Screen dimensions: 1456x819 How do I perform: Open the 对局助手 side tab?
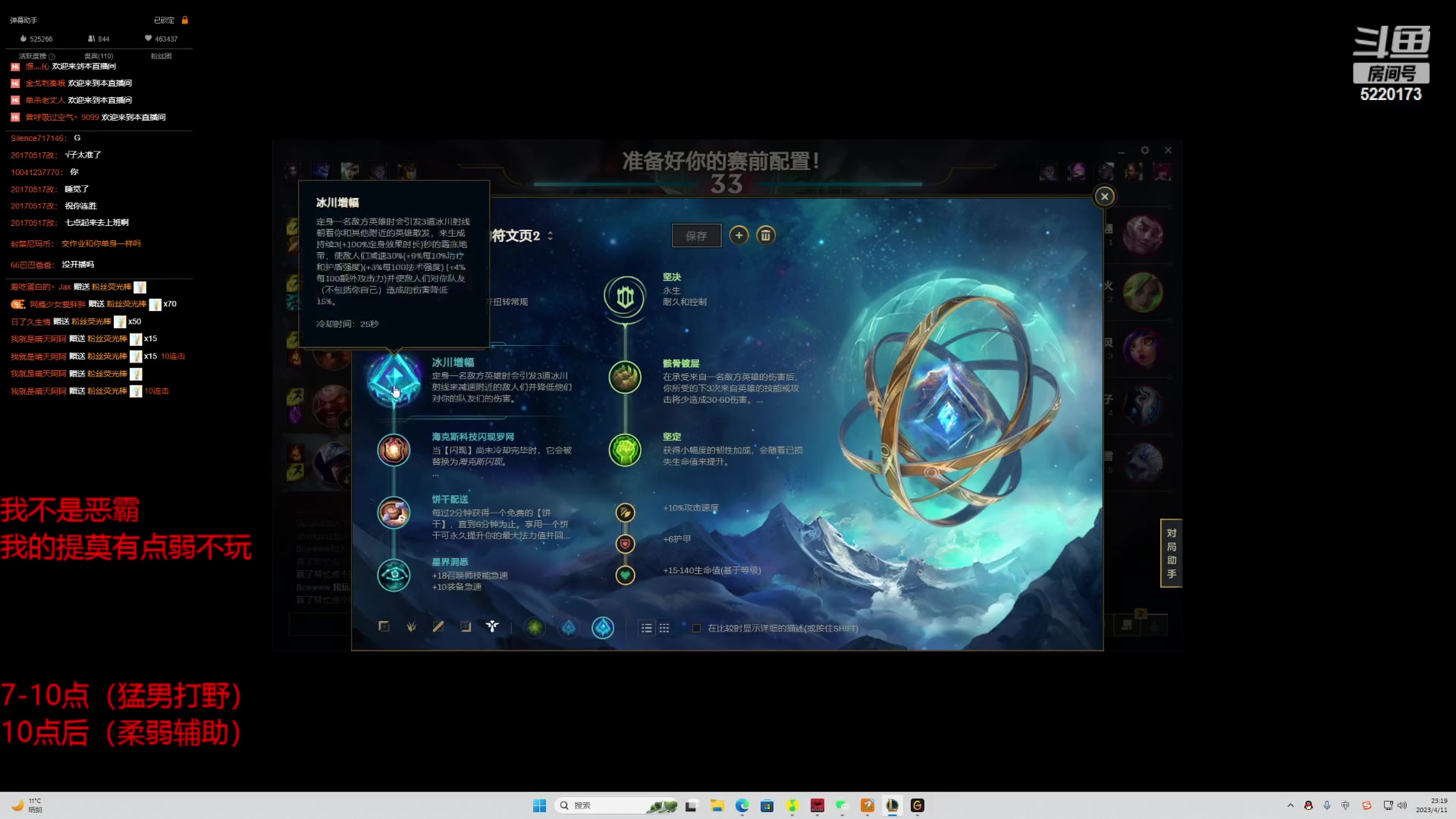pyautogui.click(x=1171, y=553)
